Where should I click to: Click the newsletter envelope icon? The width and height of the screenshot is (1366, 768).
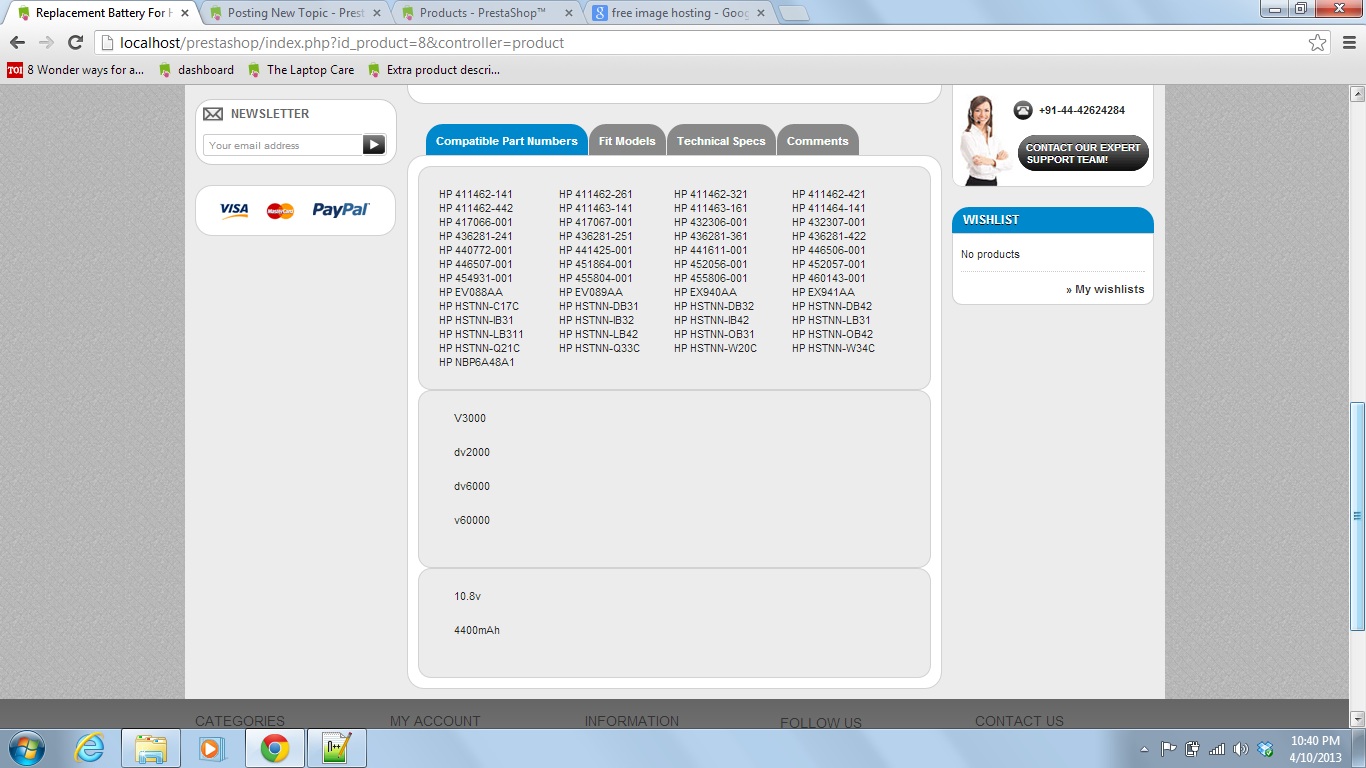[213, 114]
